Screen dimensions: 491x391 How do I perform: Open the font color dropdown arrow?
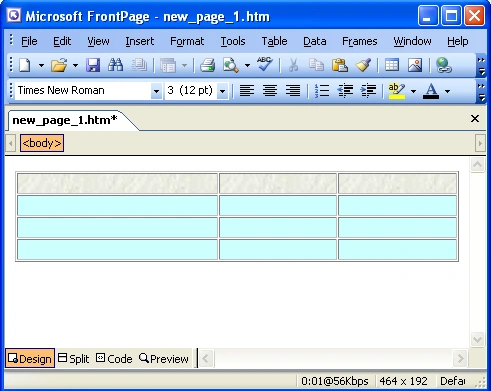point(448,91)
